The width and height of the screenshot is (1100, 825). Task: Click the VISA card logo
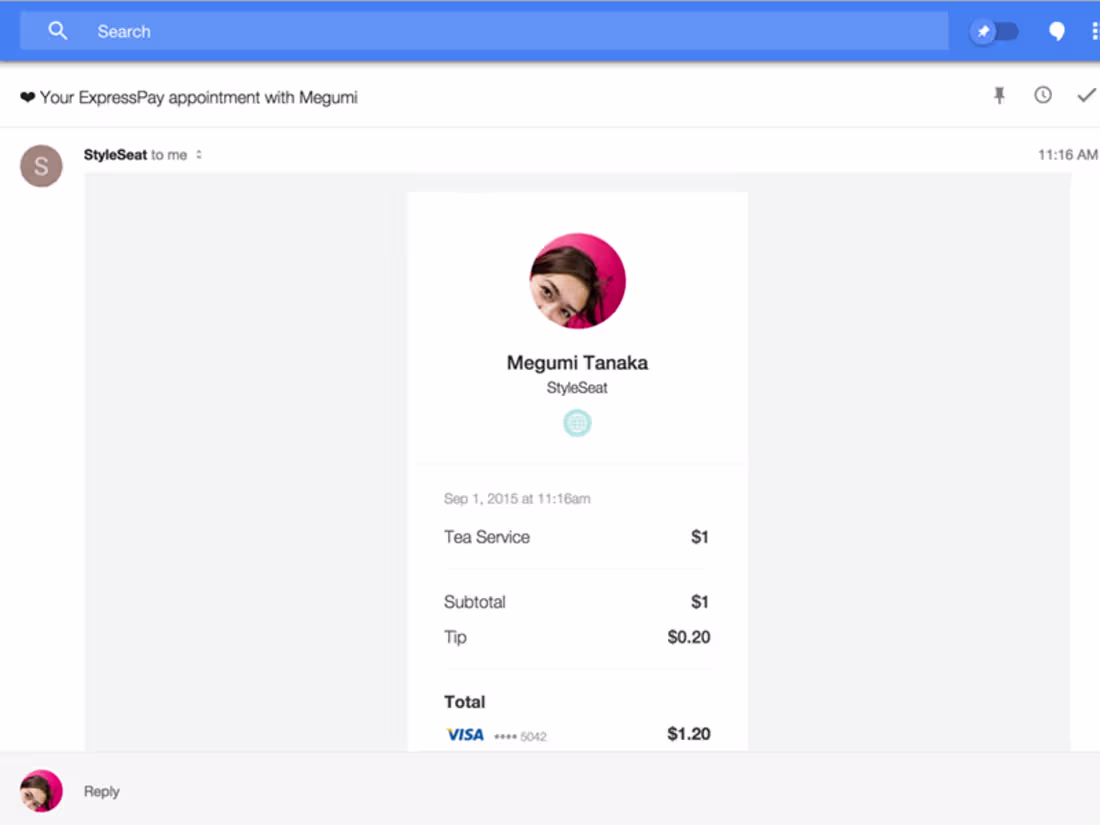[465, 735]
